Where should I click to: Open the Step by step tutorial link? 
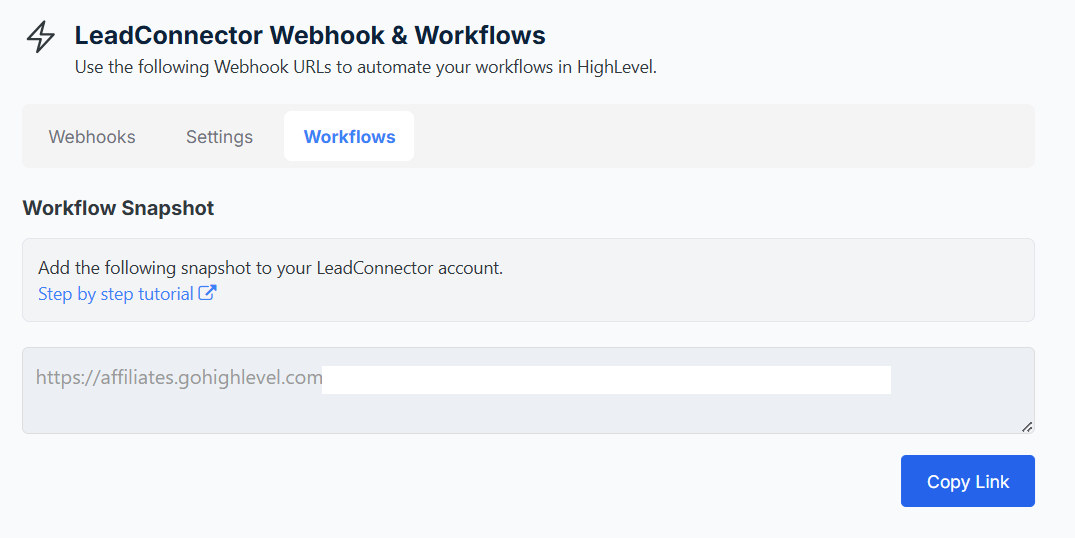point(116,294)
